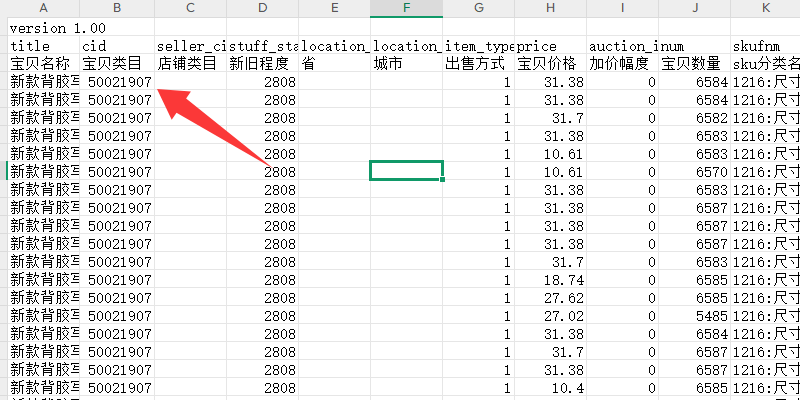
Task: Select column F header
Action: (406, 8)
